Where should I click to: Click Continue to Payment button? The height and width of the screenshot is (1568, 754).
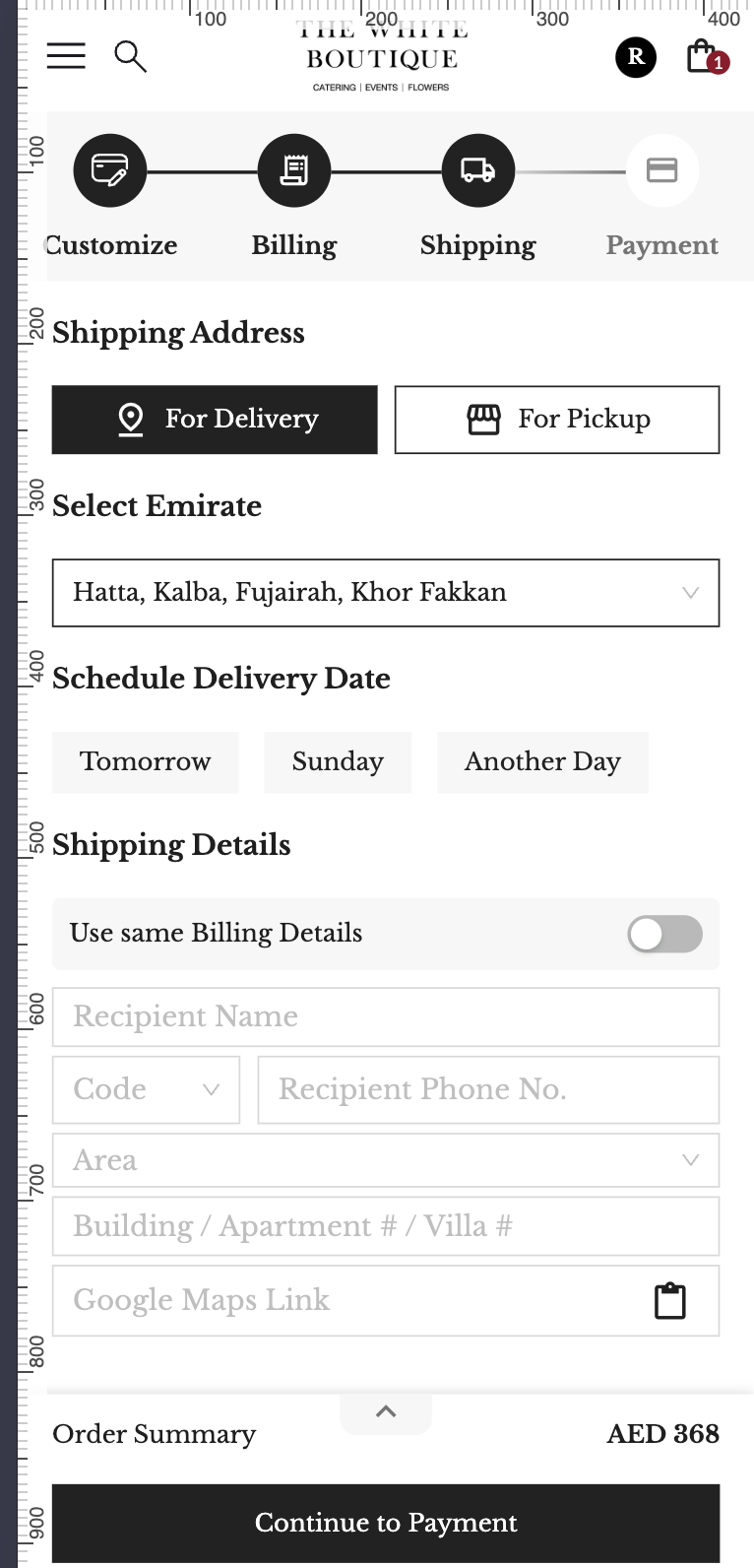click(386, 1523)
